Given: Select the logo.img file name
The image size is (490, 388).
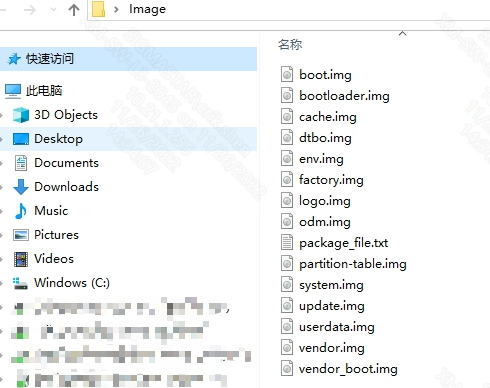Looking at the screenshot, I should click(x=325, y=201).
